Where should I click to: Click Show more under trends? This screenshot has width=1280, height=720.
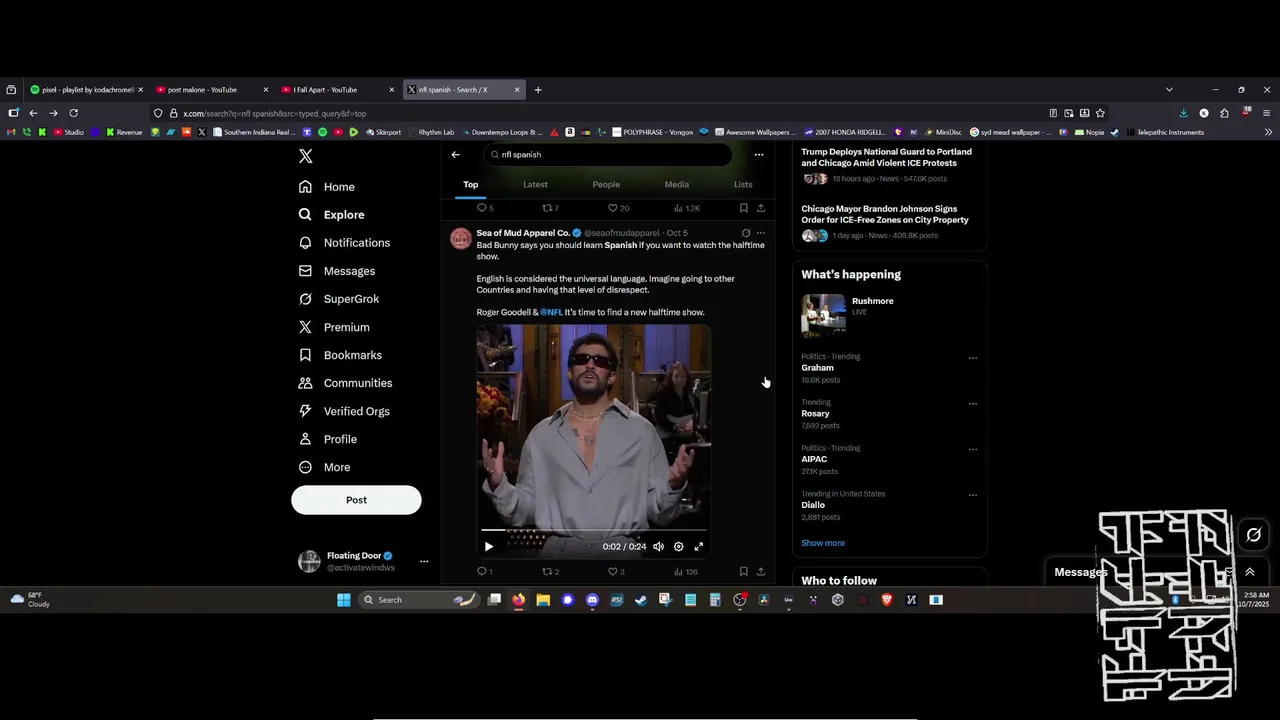coord(823,543)
